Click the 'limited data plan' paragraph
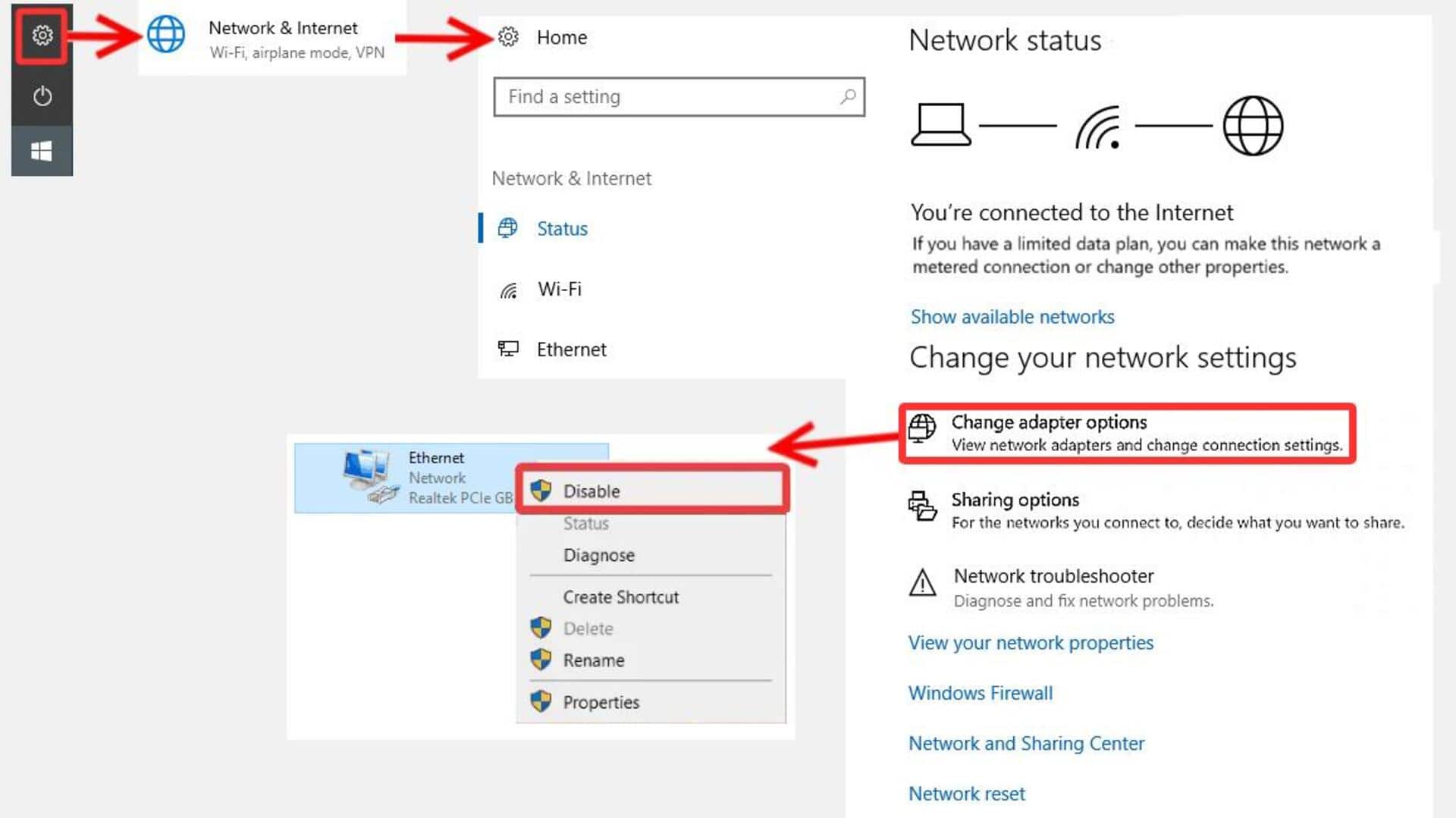The height and width of the screenshot is (818, 1456). tap(1146, 255)
